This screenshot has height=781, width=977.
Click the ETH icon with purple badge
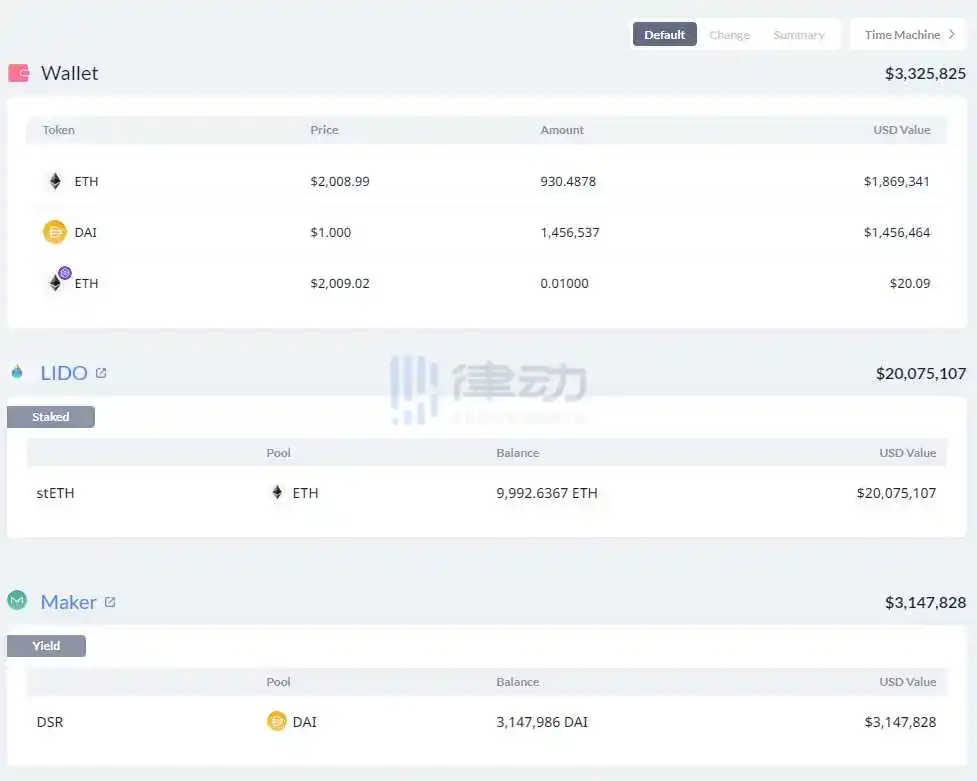click(x=57, y=282)
